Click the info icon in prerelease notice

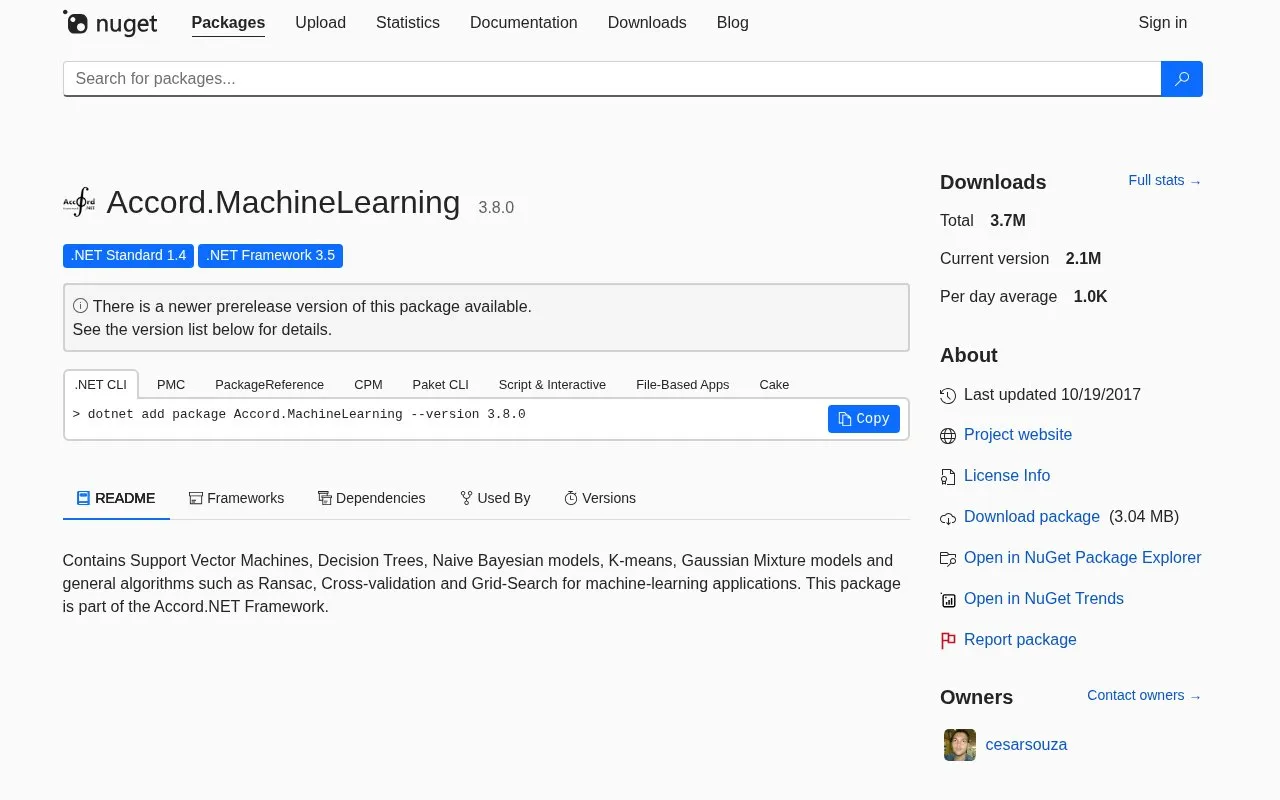80,306
